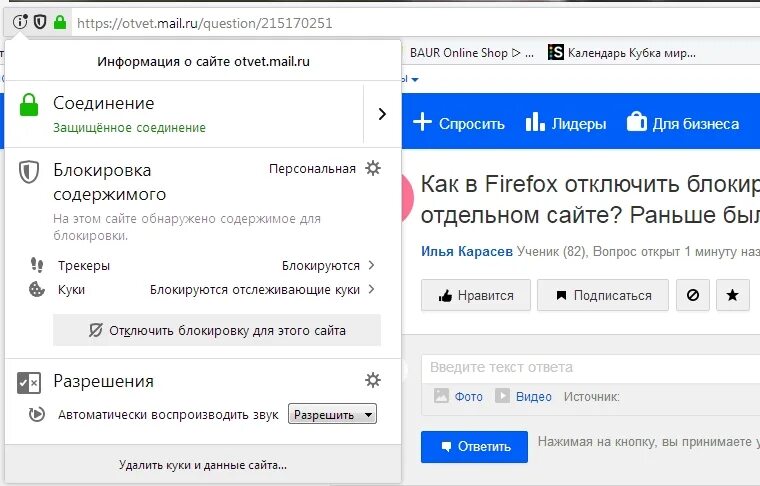760x486 pixels.
Task: Open the Календарь Кубка мира bookmark
Action: point(622,52)
